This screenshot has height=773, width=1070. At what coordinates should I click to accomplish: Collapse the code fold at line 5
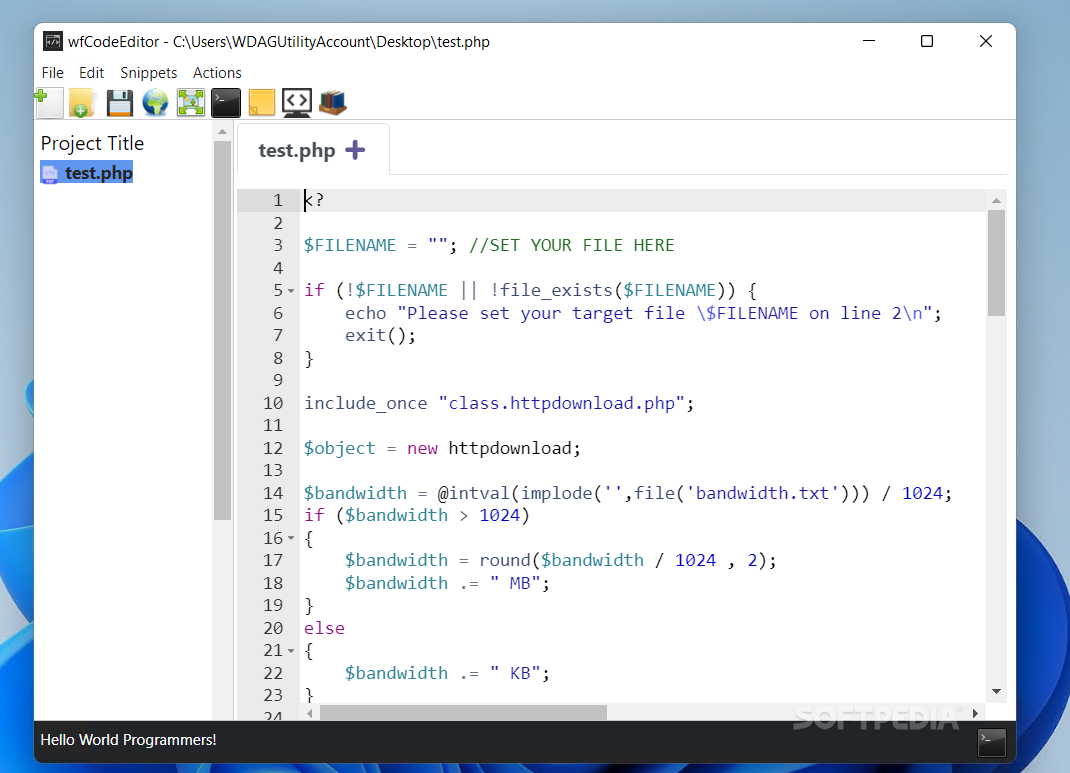[x=291, y=291]
